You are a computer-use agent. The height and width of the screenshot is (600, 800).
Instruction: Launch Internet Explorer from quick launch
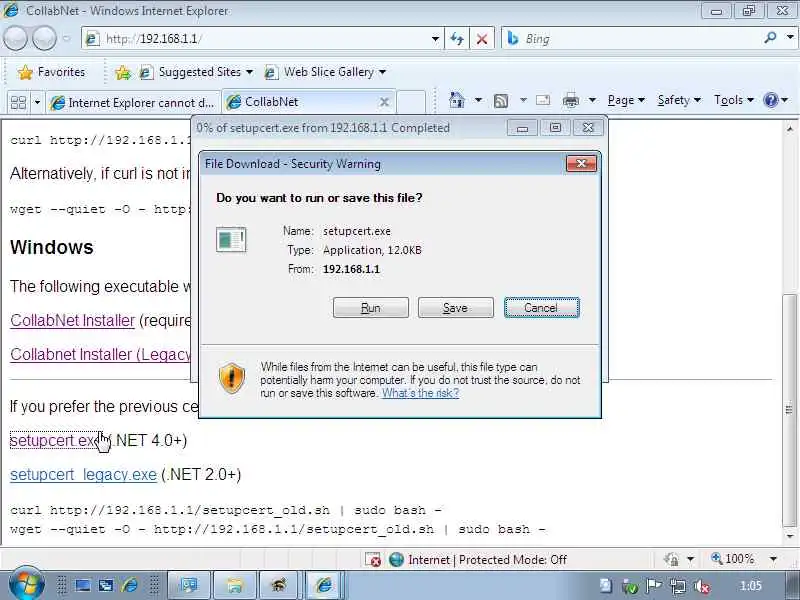point(130,585)
